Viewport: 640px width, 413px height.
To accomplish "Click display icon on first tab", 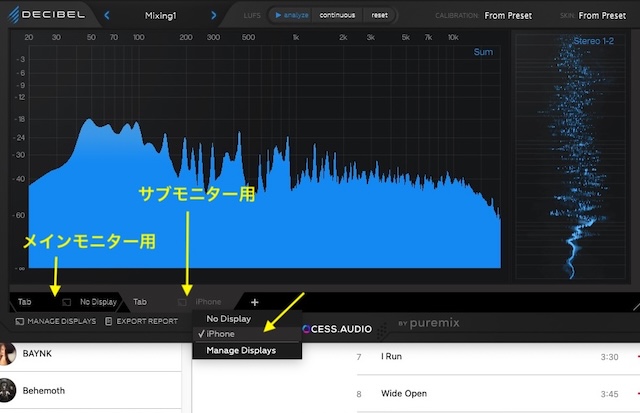I will [x=66, y=301].
